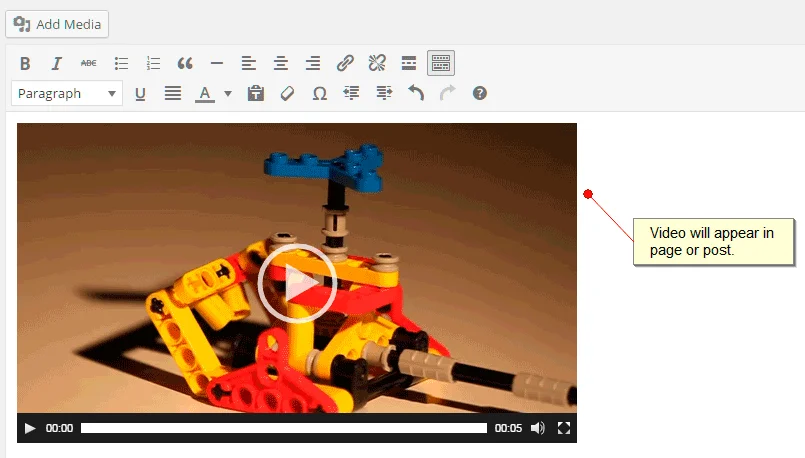Apply blockquote formatting

(185, 63)
